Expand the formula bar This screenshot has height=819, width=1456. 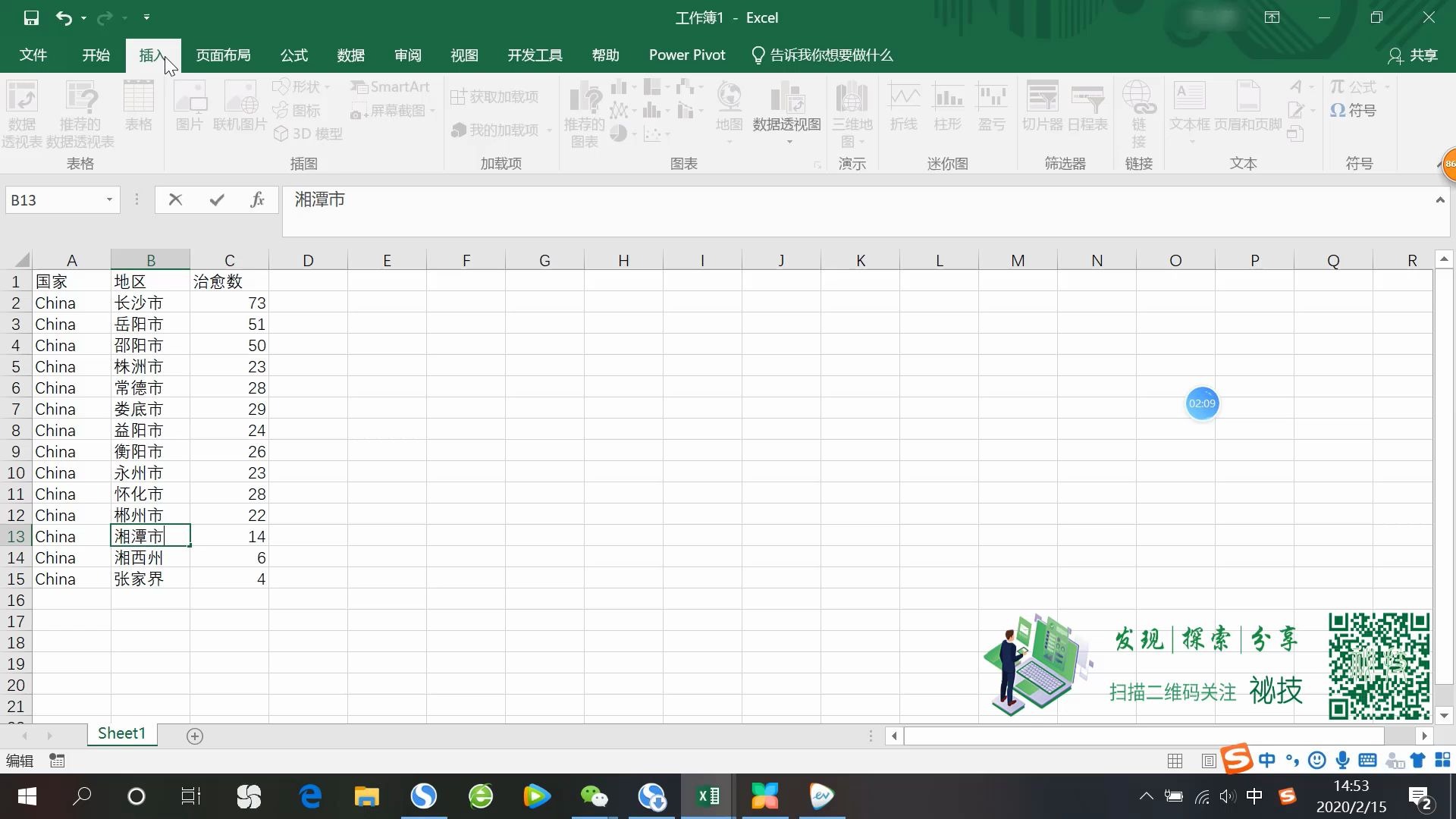pyautogui.click(x=1440, y=200)
